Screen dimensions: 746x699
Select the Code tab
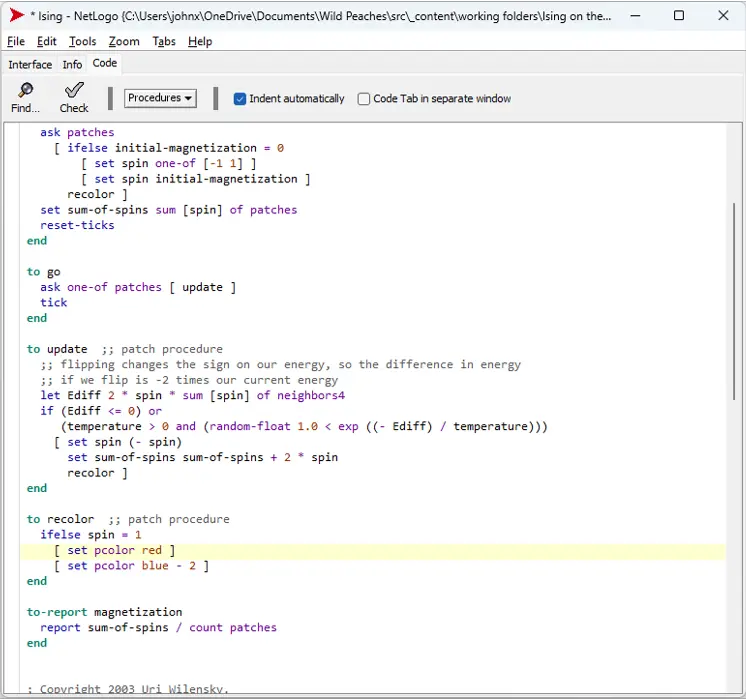click(105, 63)
